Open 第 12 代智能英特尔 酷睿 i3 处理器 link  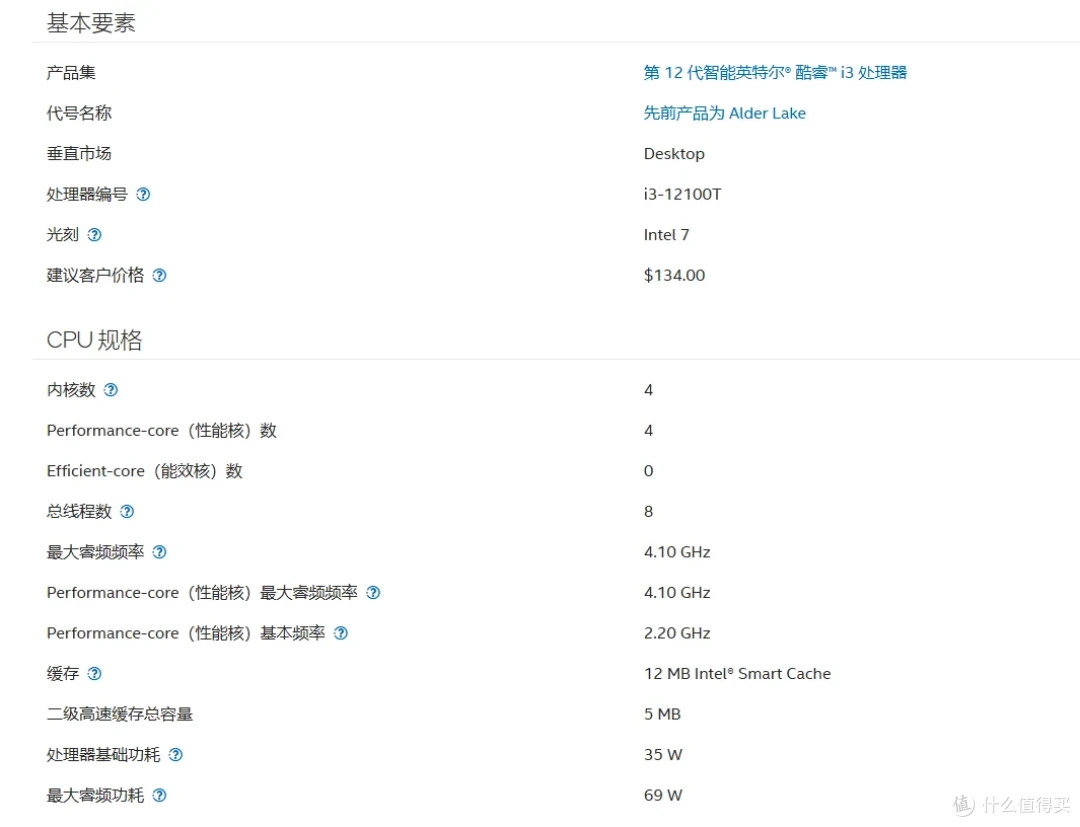coord(775,72)
